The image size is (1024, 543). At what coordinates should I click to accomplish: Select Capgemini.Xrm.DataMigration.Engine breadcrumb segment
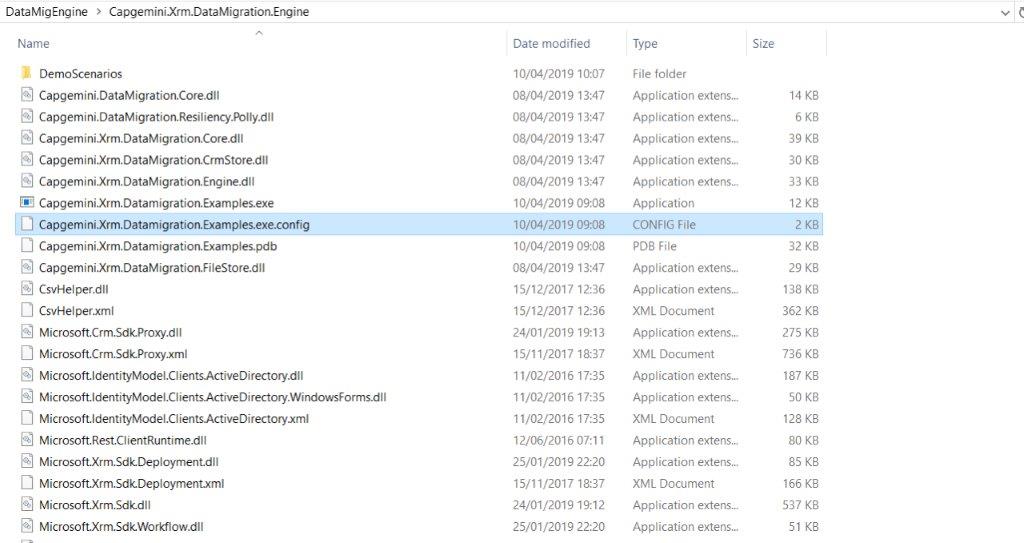click(209, 12)
